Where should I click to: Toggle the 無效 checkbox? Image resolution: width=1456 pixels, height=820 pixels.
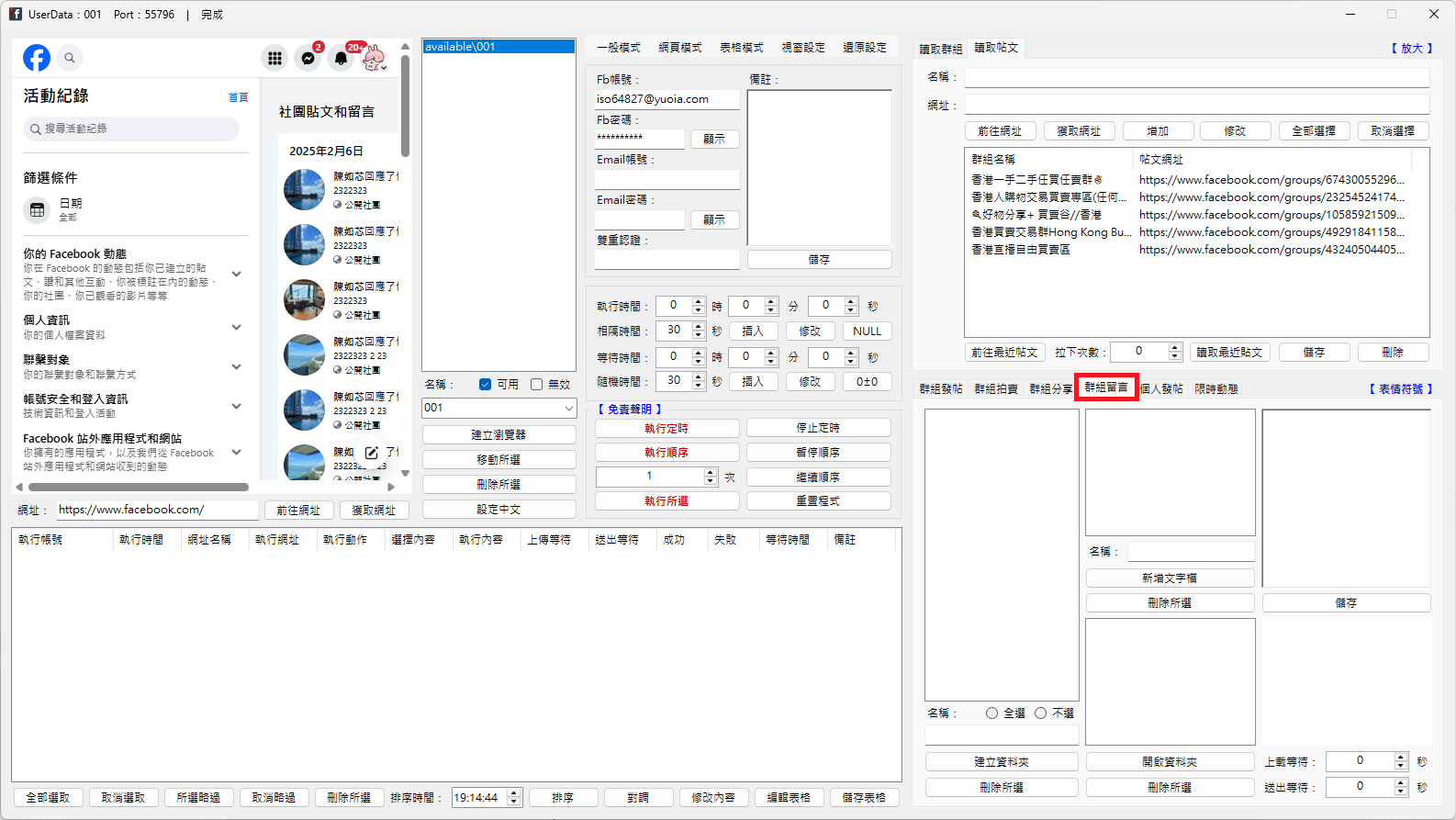[x=536, y=385]
